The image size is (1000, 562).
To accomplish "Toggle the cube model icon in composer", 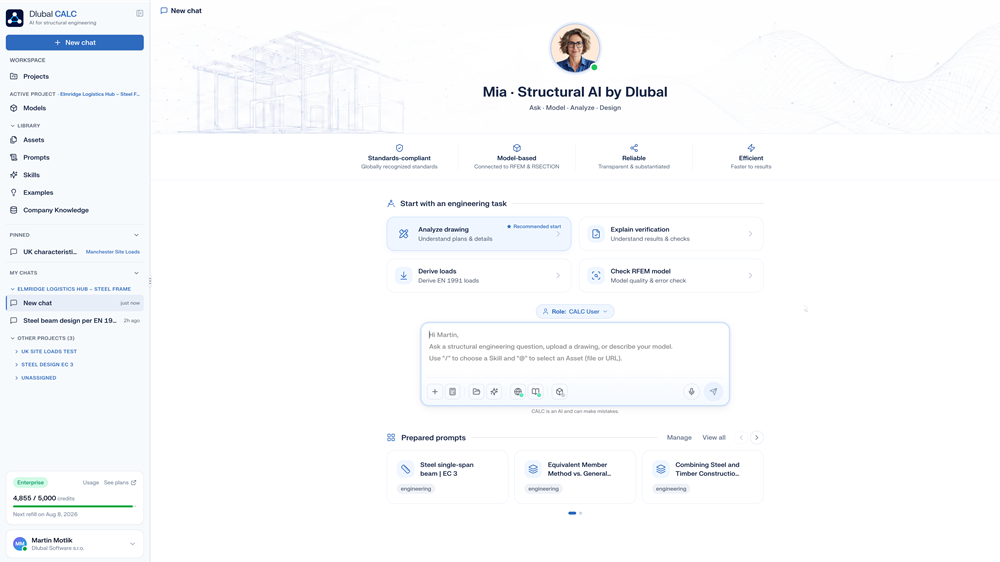I will [x=559, y=392].
